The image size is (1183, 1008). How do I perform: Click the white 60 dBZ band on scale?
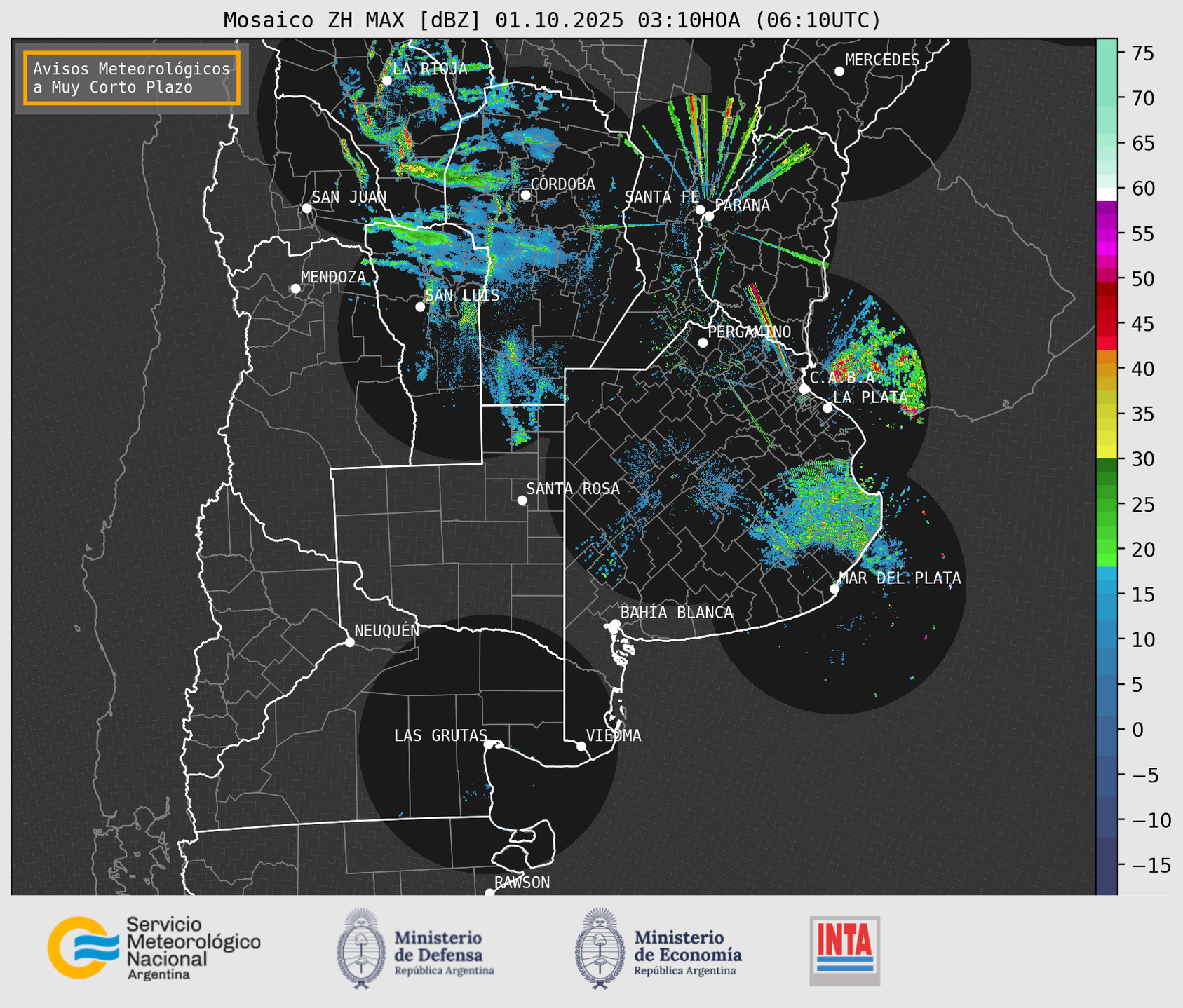point(1107,193)
